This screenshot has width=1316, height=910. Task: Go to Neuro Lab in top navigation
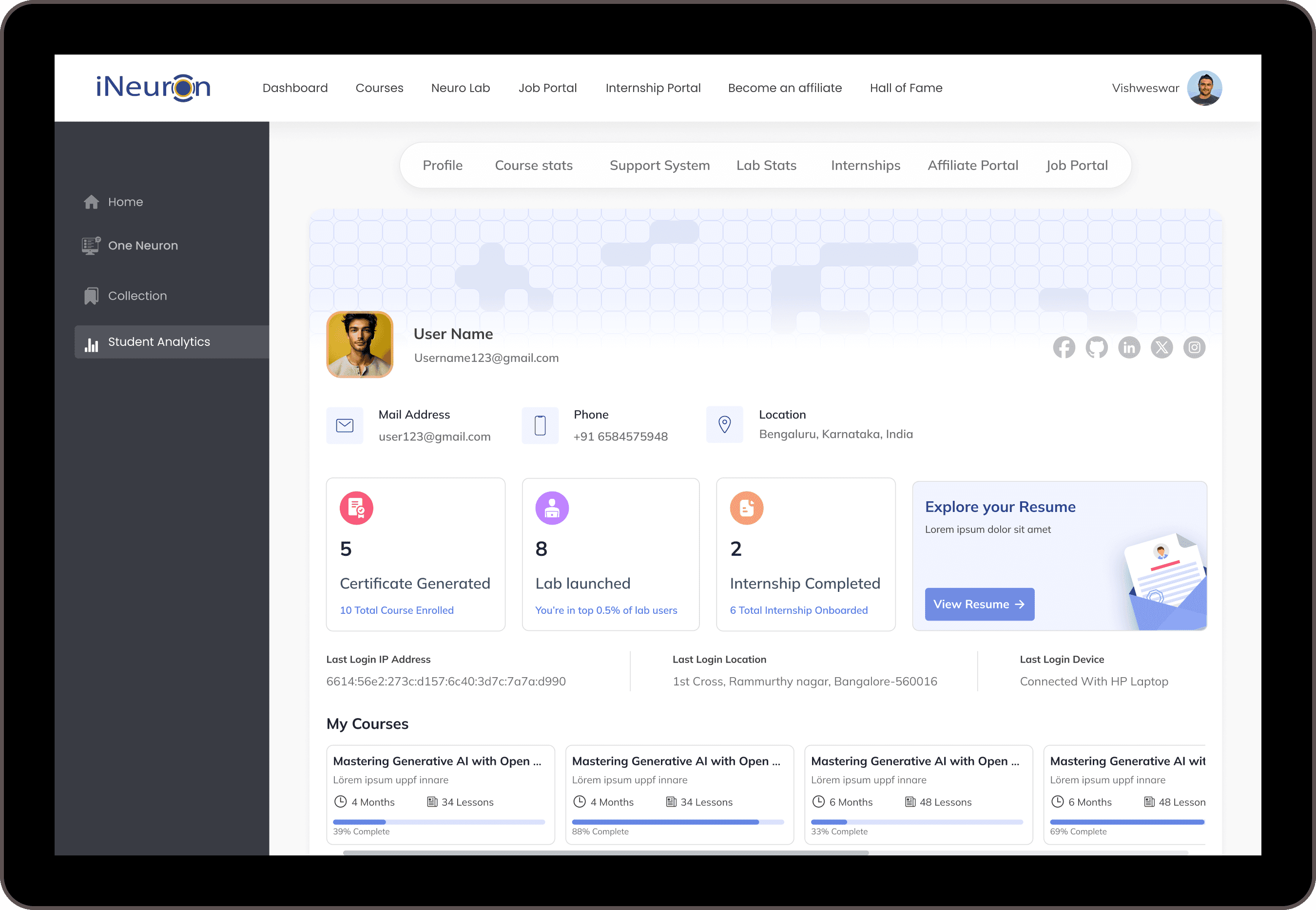[x=460, y=88]
